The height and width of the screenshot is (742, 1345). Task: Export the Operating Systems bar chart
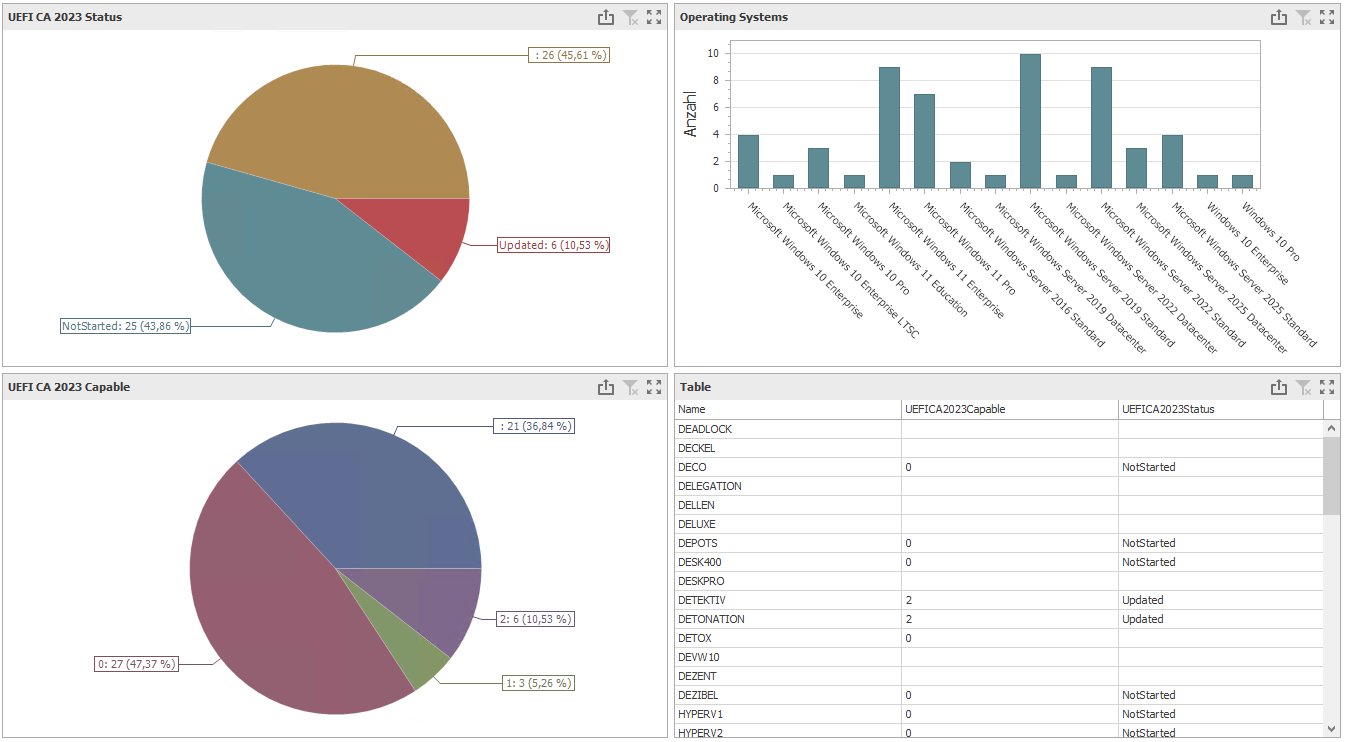[1279, 17]
